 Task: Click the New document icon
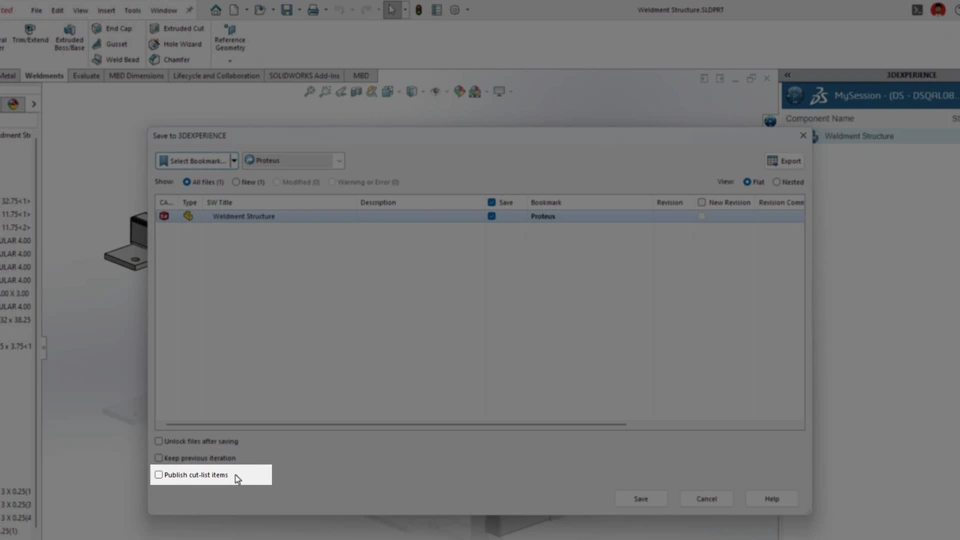(234, 10)
